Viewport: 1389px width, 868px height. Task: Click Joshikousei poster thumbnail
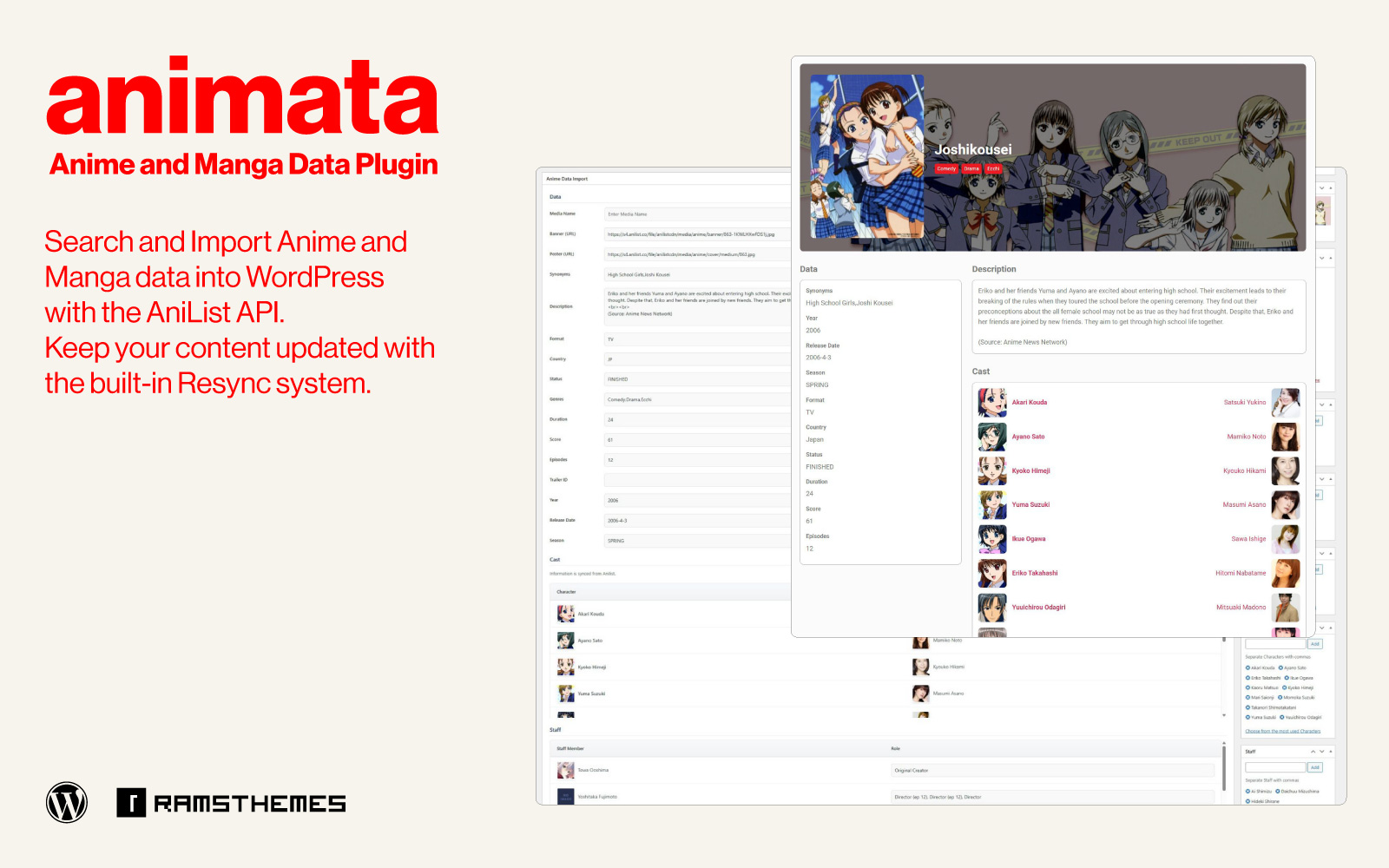pyautogui.click(x=866, y=156)
